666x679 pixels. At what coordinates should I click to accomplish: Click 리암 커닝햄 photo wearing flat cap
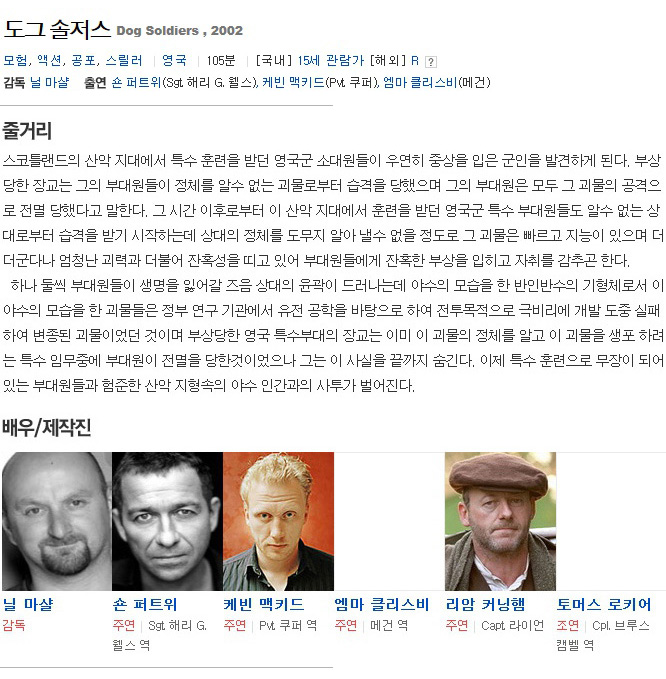pyautogui.click(x=500, y=521)
